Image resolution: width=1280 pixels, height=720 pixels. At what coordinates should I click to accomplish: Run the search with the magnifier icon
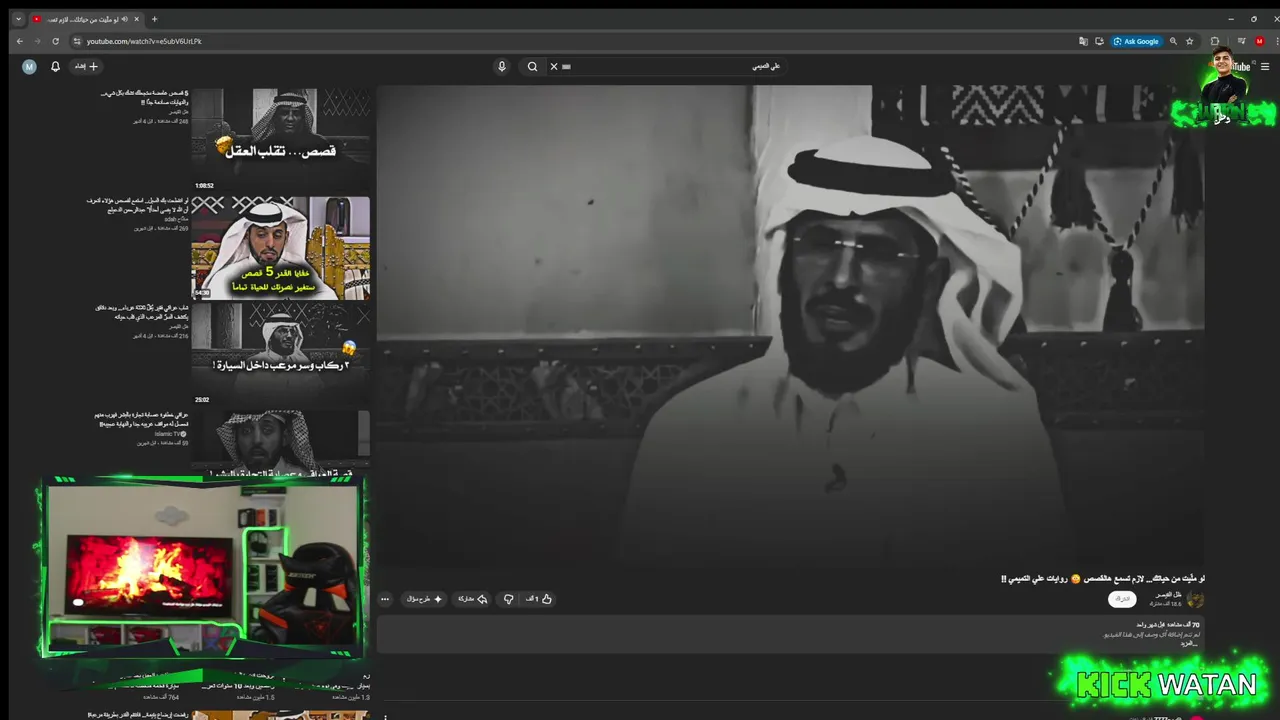(x=532, y=66)
